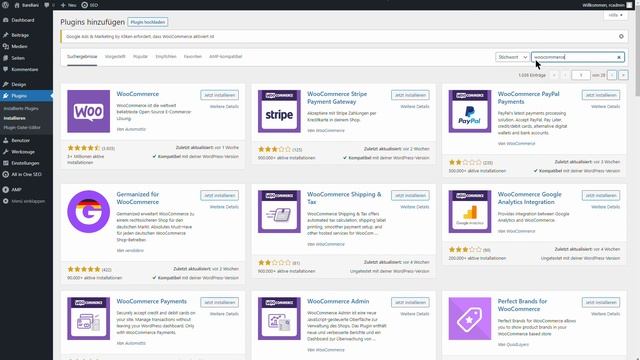Go to the next results page

tap(611, 75)
